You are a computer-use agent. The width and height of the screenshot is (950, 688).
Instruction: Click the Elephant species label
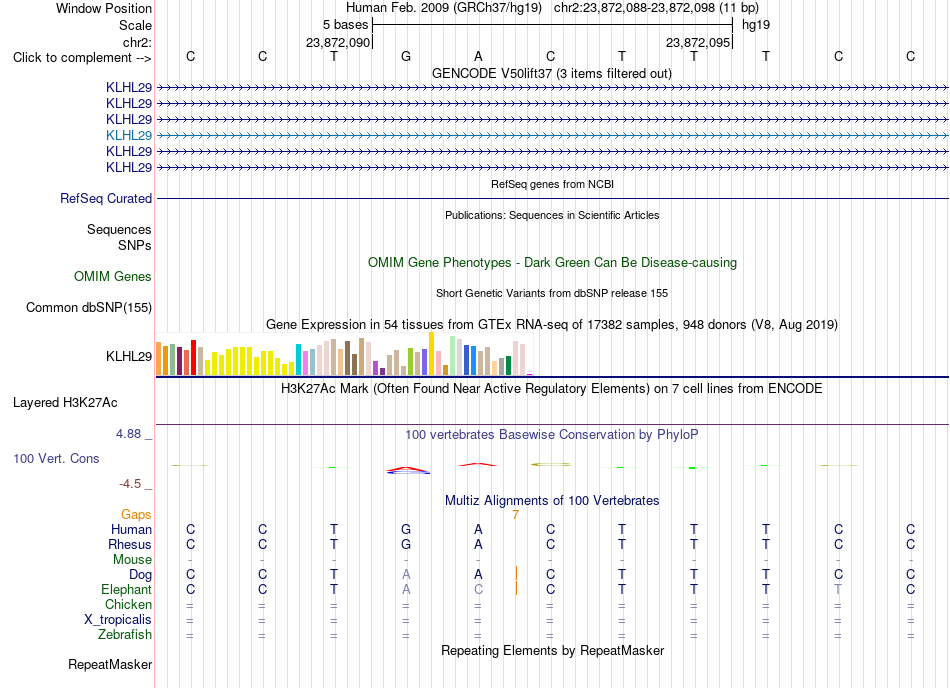[x=126, y=590]
